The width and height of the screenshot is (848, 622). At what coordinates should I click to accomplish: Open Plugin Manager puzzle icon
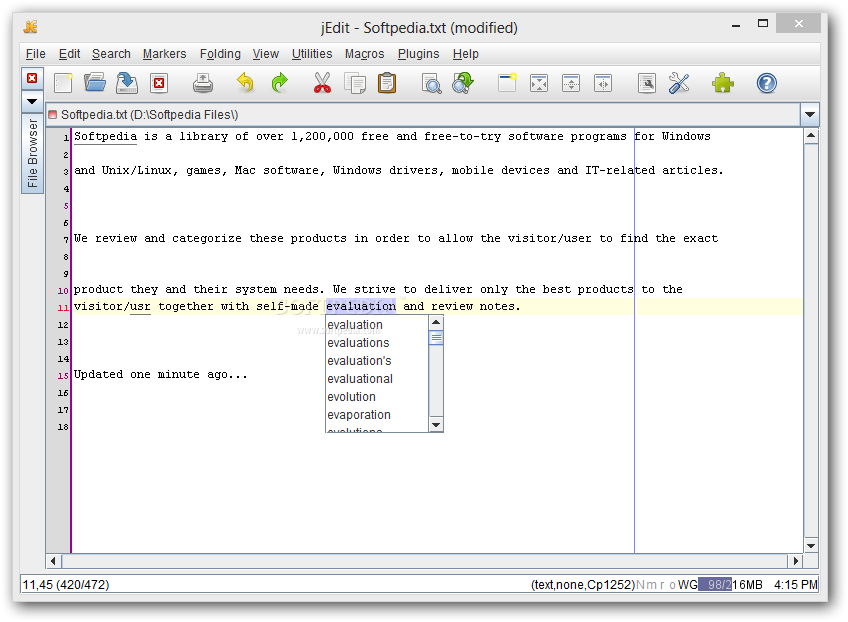[723, 83]
